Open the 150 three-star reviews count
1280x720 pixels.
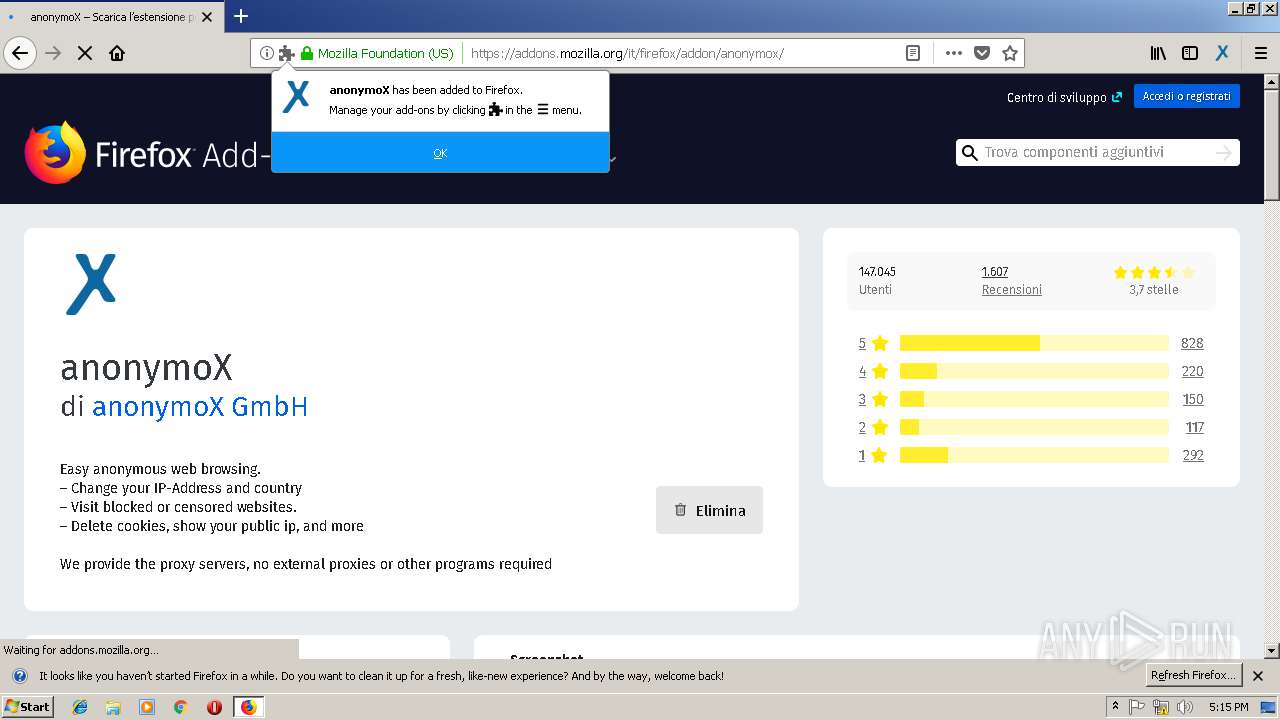pos(1193,399)
